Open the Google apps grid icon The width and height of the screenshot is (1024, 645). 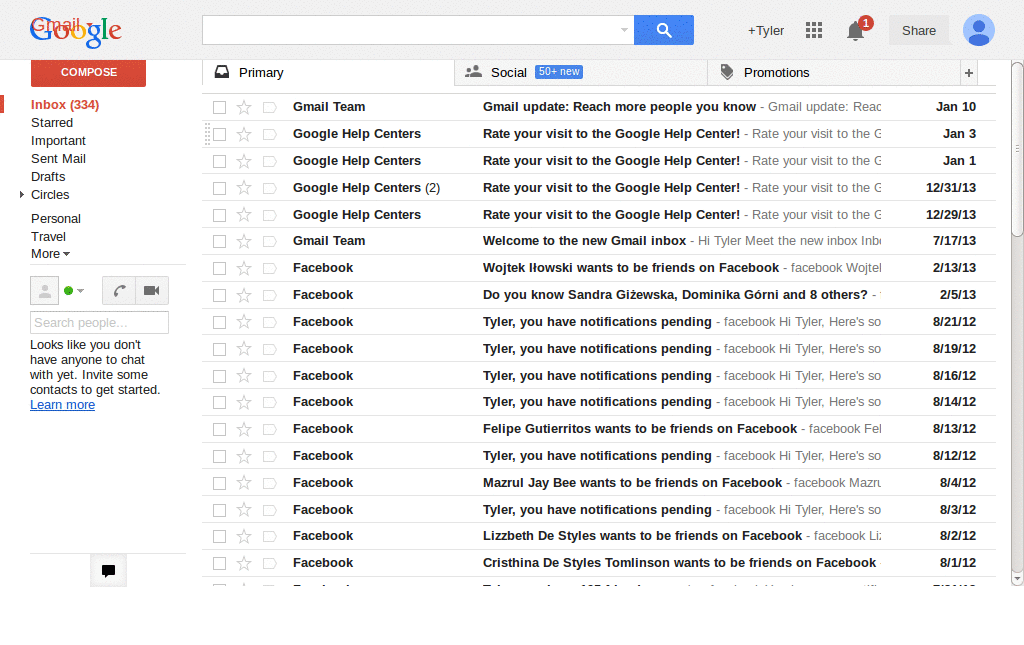814,30
